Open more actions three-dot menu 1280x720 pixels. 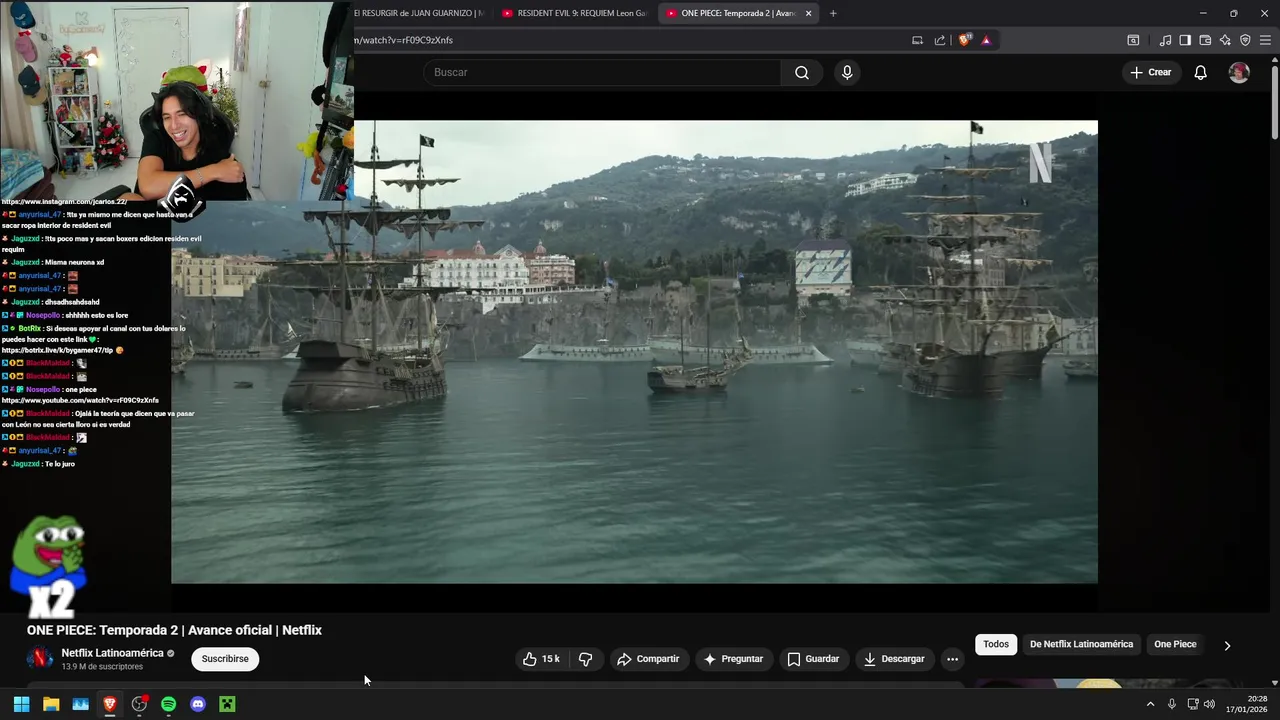coord(952,659)
